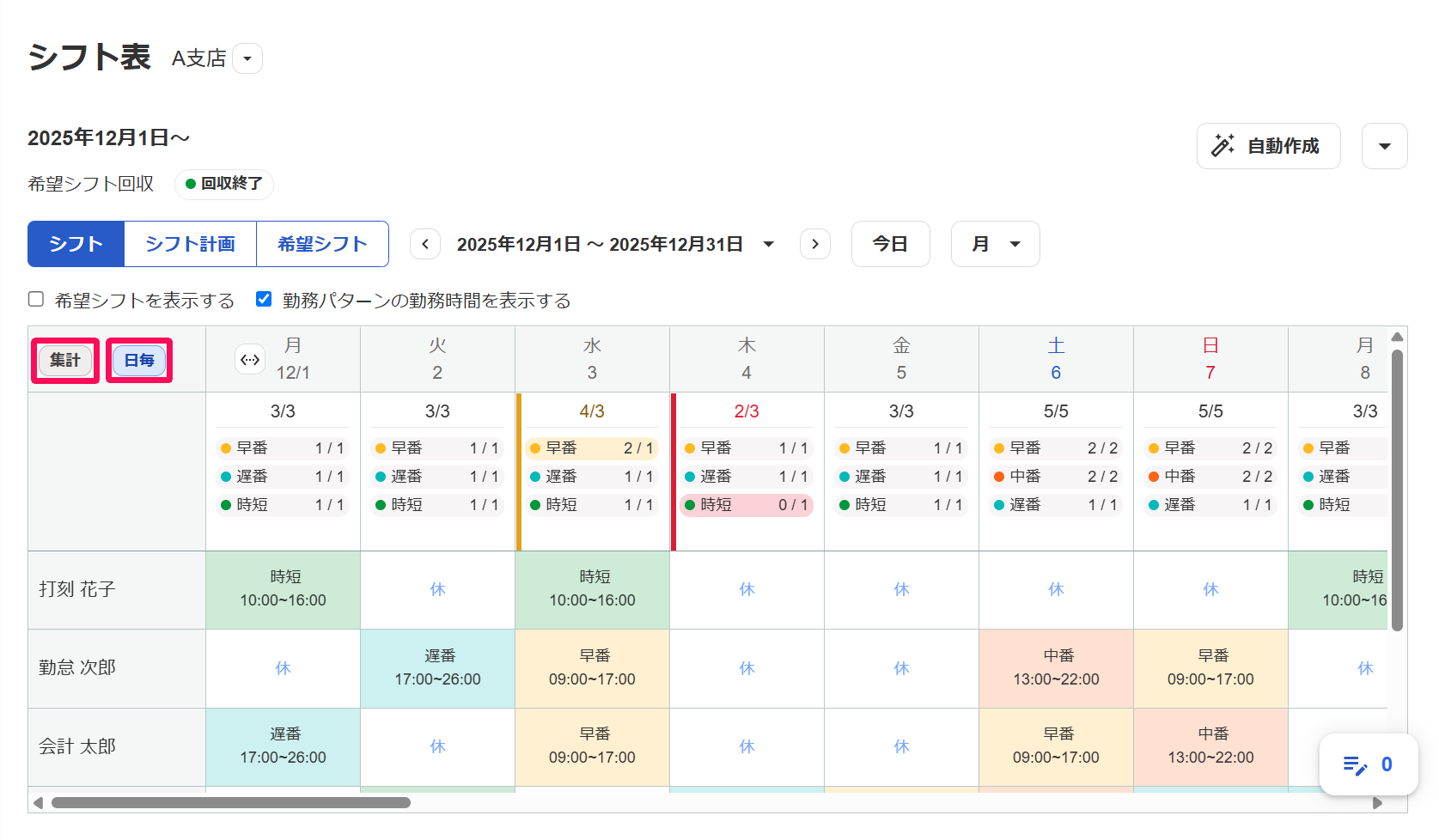The height and width of the screenshot is (840, 1439).
Task: Enable 希望シフトを表示する checkbox
Action: coord(36,299)
